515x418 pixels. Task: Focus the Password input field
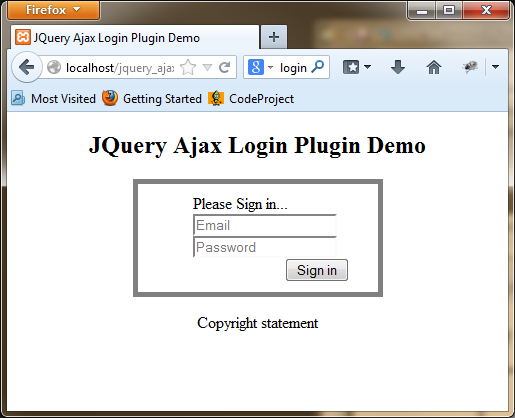(x=265, y=247)
